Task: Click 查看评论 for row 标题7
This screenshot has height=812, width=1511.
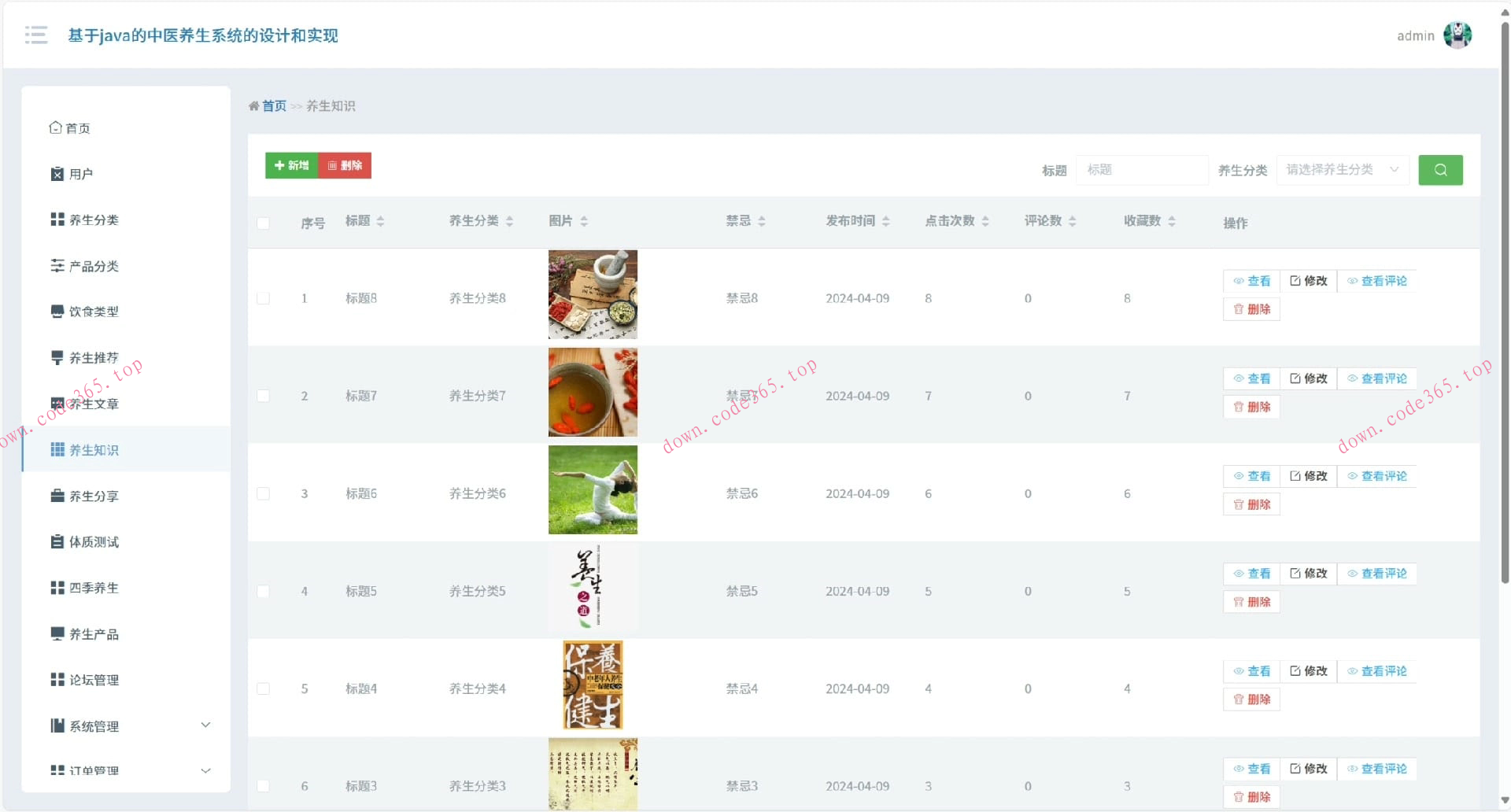Action: point(1376,379)
